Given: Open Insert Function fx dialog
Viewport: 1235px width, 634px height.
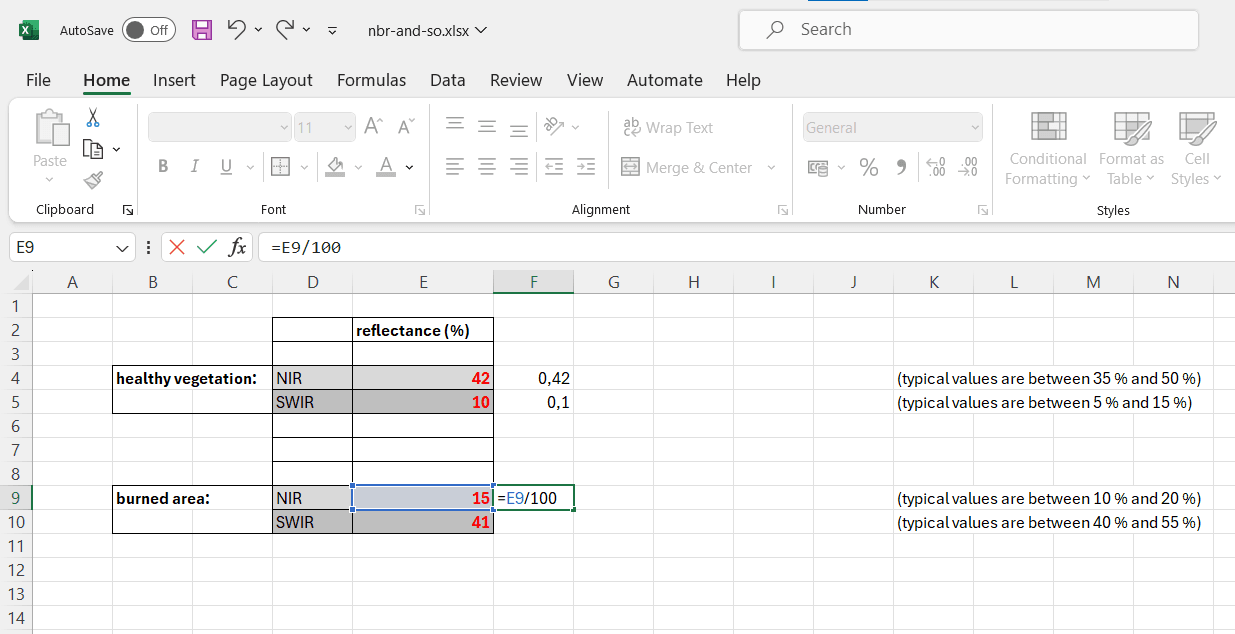Looking at the screenshot, I should pyautogui.click(x=237, y=247).
